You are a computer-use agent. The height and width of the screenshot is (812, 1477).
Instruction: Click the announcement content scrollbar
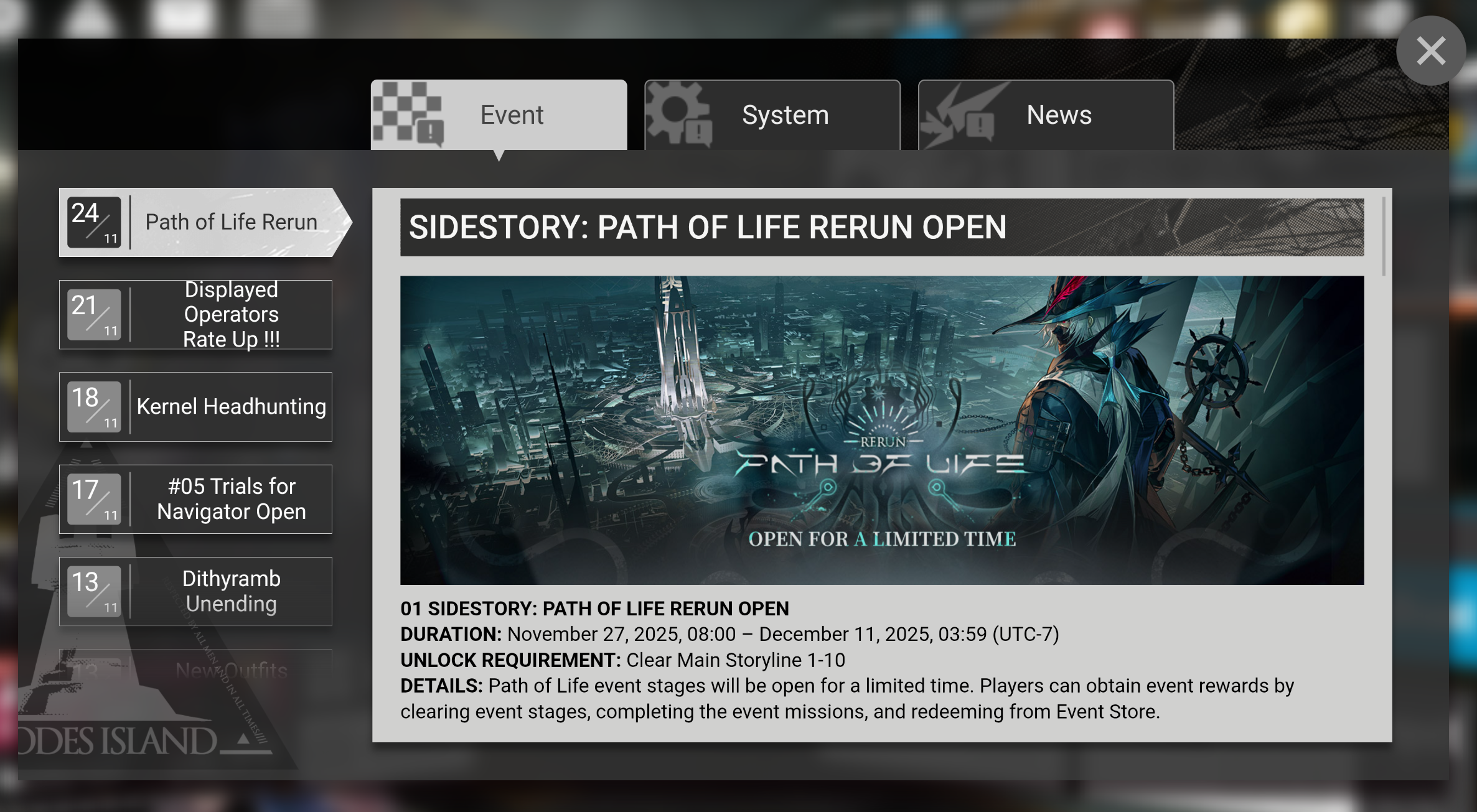pos(1384,236)
